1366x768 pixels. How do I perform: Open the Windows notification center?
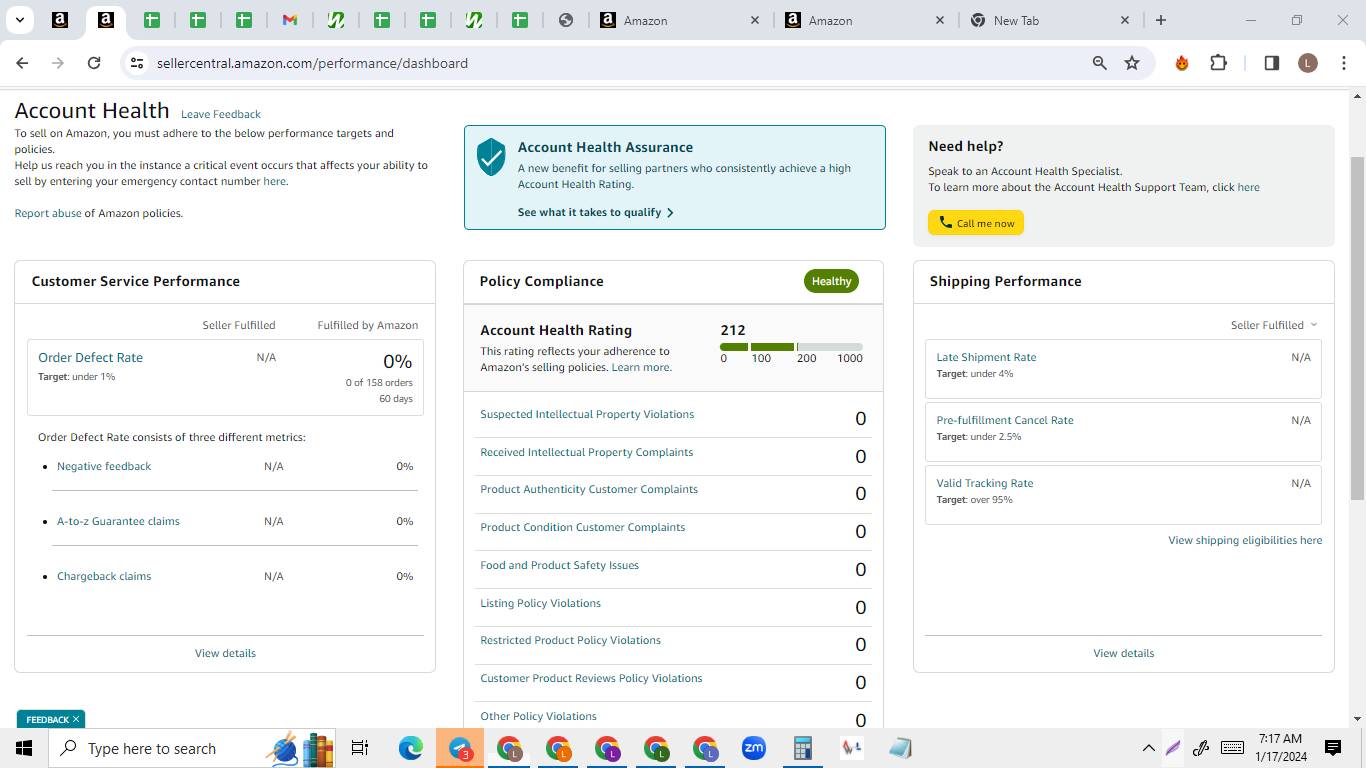[1332, 748]
